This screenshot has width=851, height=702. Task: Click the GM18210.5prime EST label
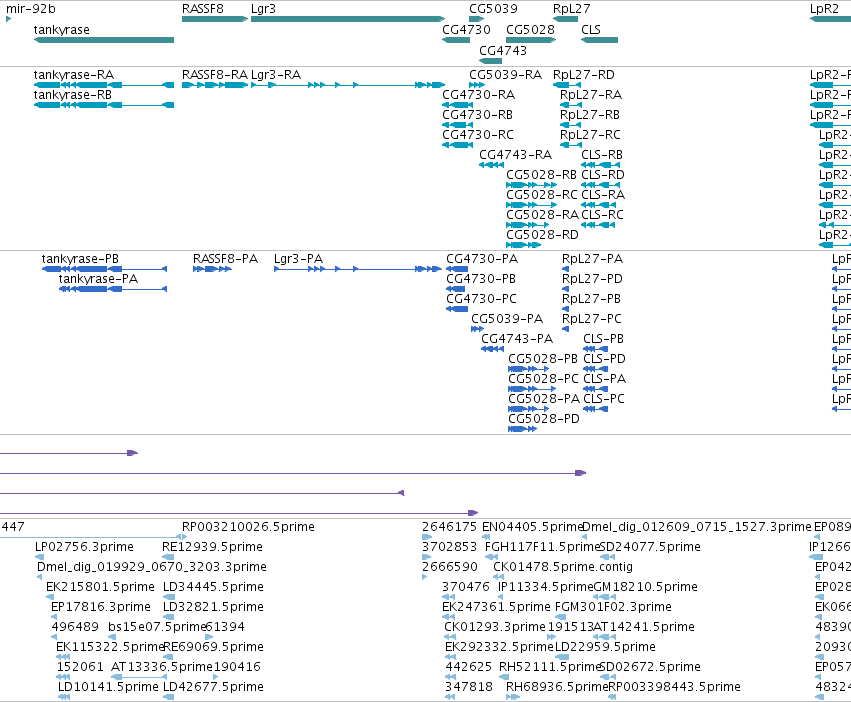click(x=645, y=587)
